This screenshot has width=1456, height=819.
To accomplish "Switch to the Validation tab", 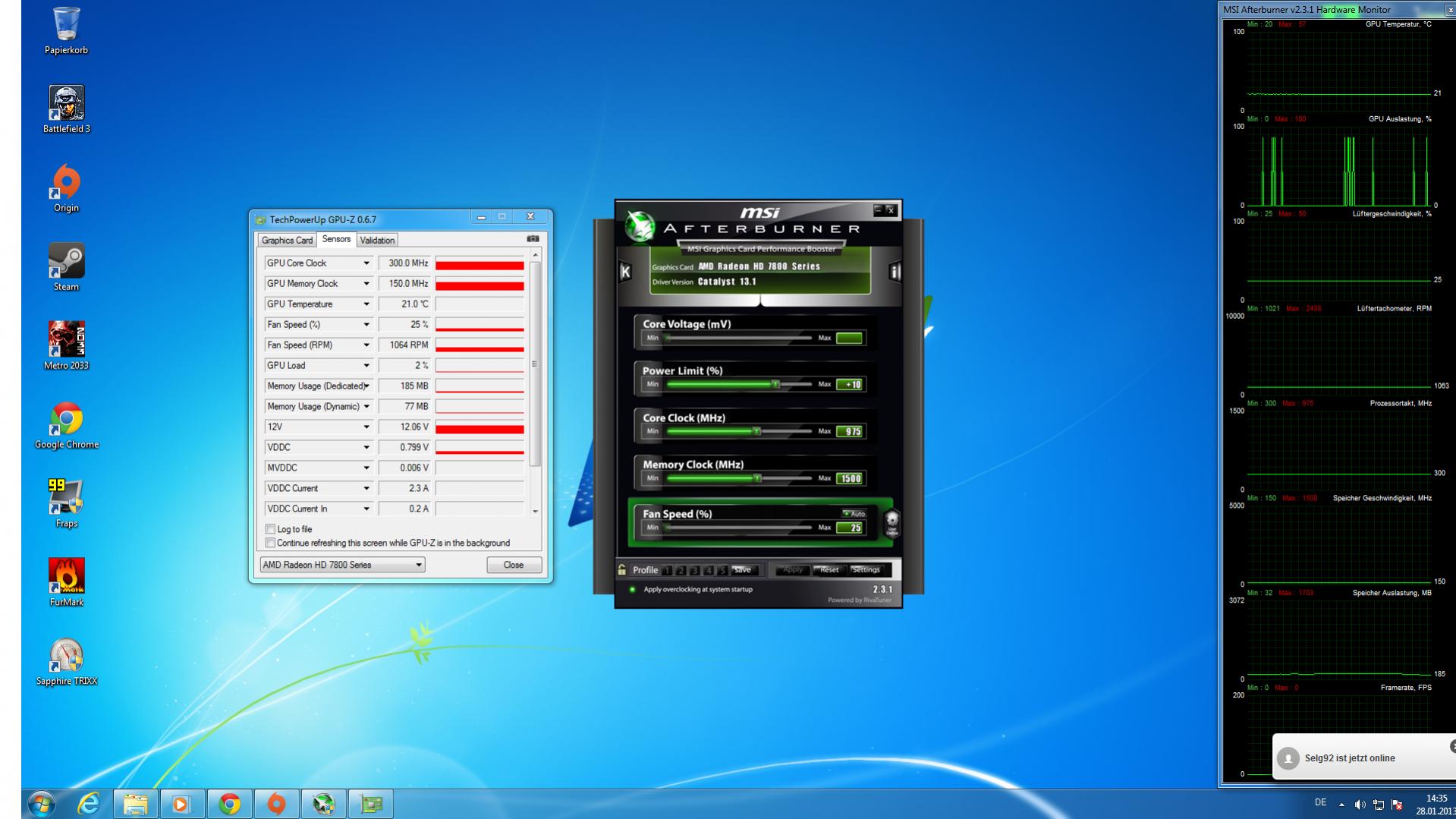I will 377,240.
